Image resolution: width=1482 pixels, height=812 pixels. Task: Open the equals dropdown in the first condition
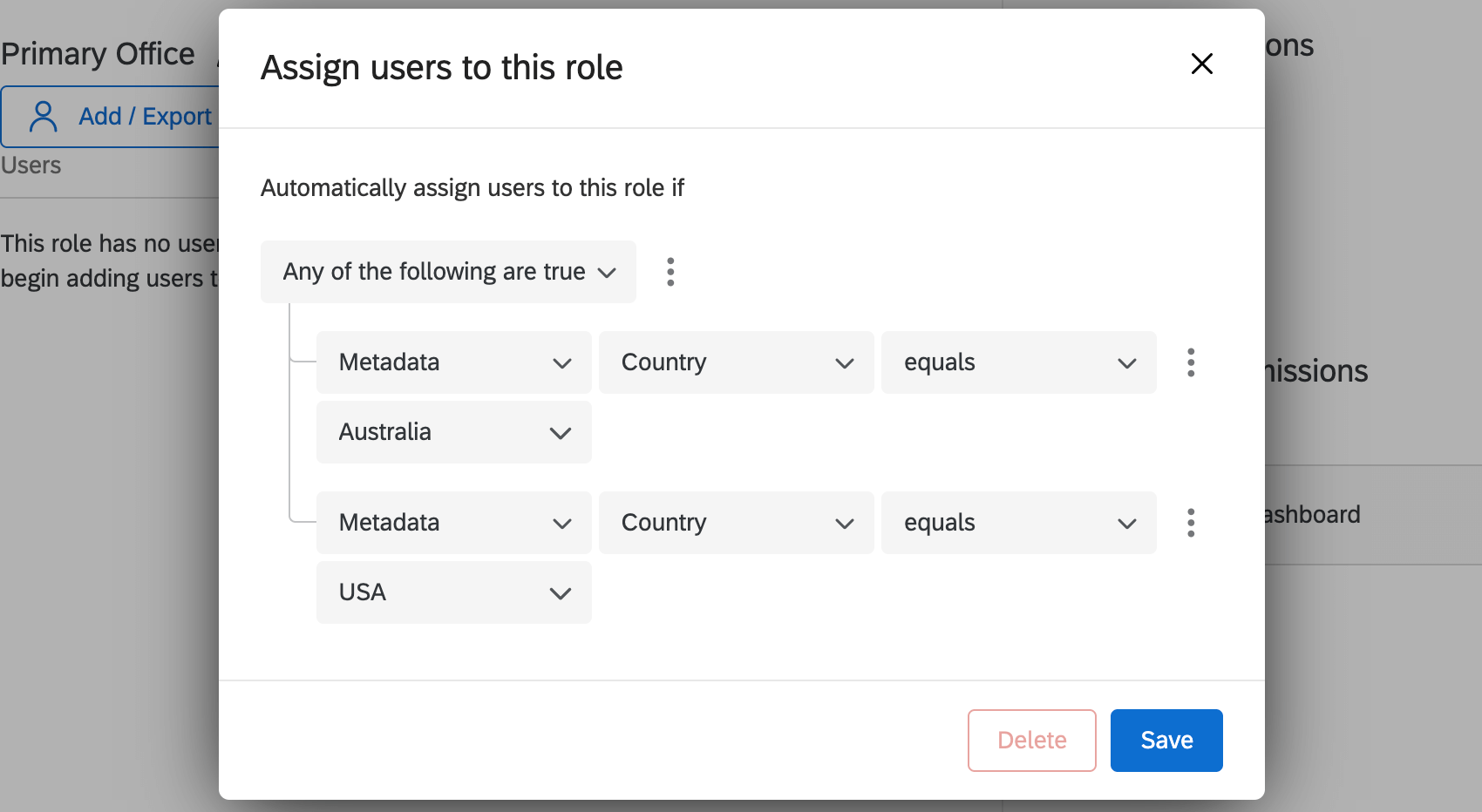(x=1017, y=362)
